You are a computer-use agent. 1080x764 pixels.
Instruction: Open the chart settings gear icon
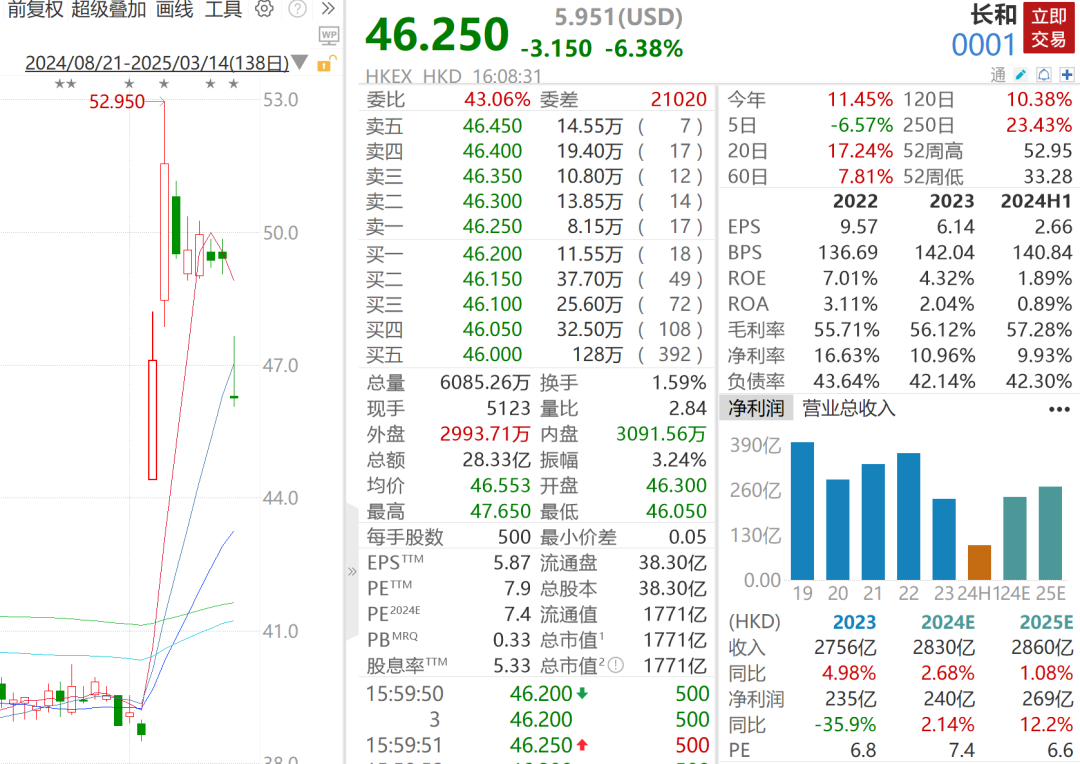[264, 10]
